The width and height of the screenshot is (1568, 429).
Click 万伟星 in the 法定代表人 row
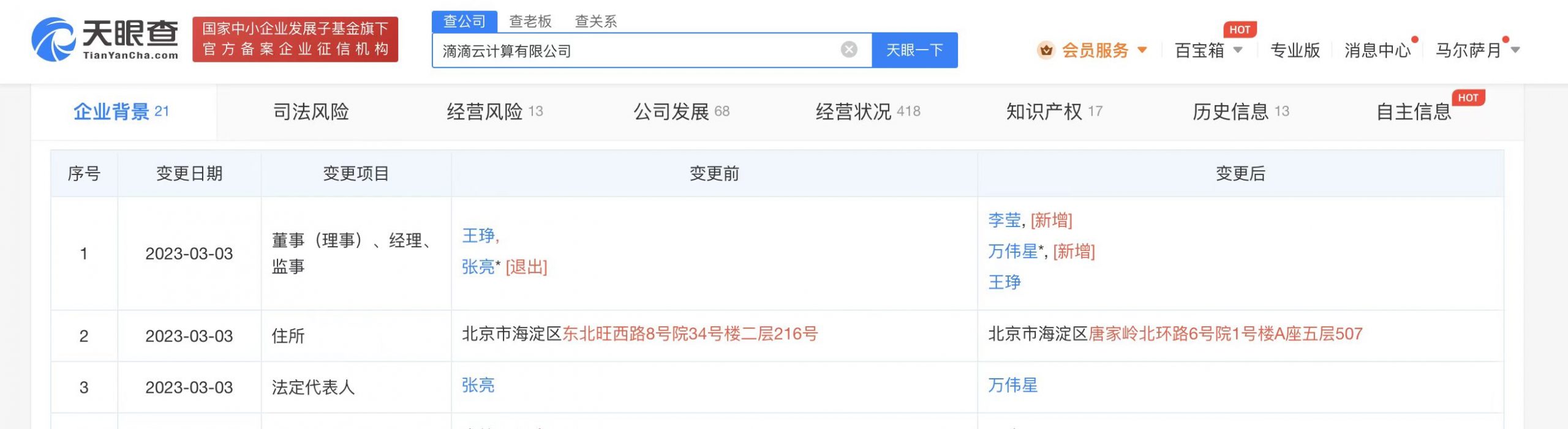coord(1012,385)
